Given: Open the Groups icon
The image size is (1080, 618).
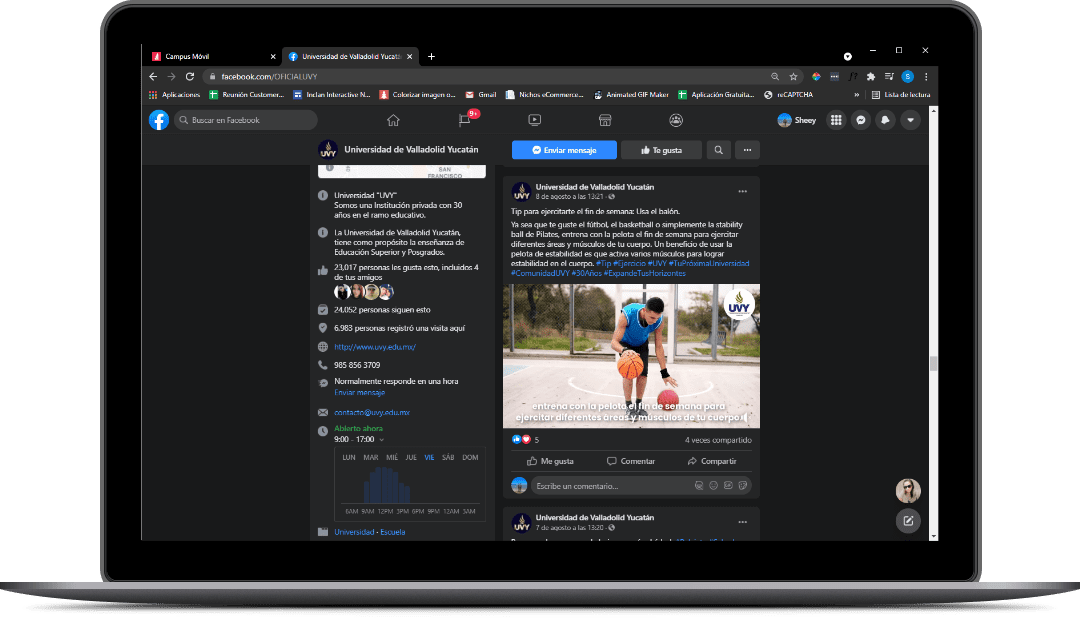Looking at the screenshot, I should (676, 120).
